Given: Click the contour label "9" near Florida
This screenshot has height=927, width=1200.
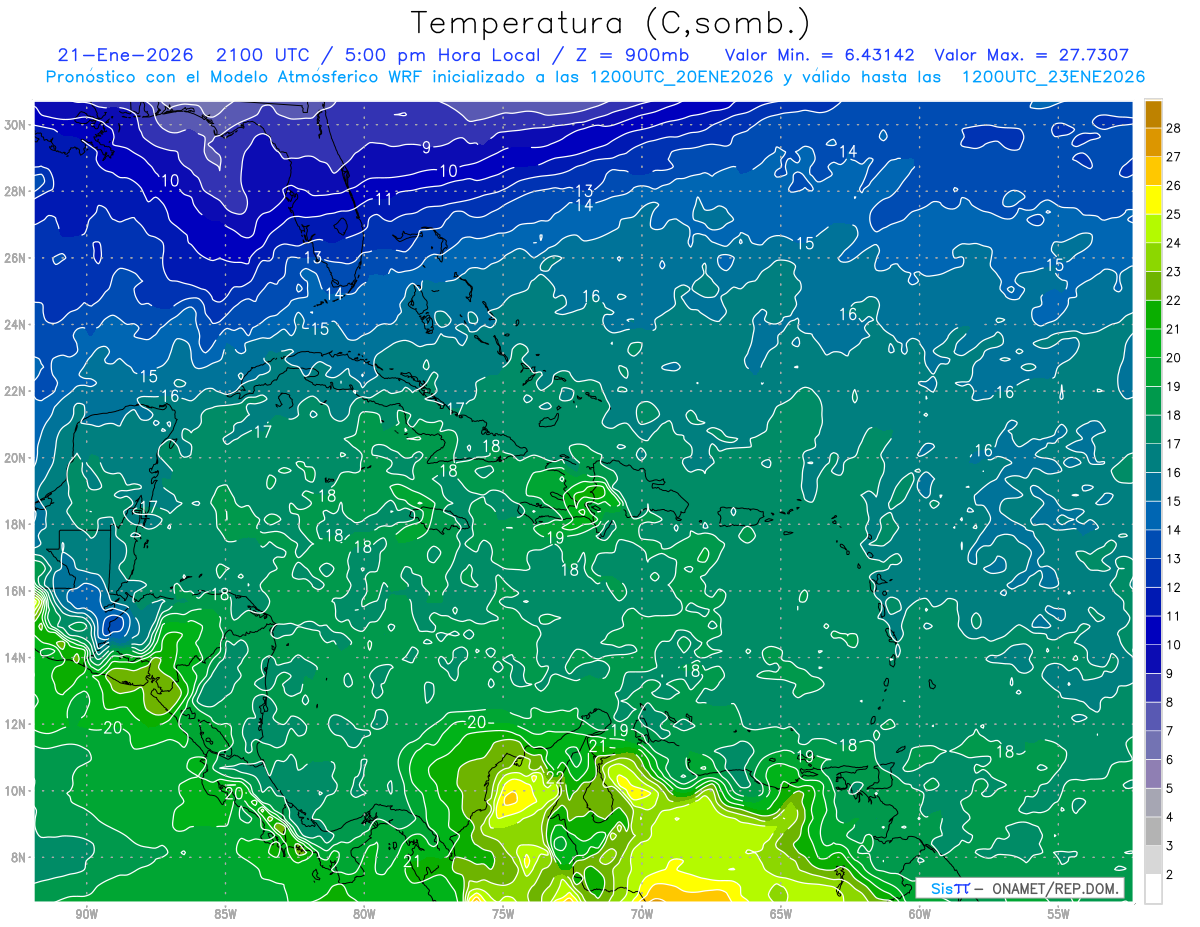Looking at the screenshot, I should [426, 148].
